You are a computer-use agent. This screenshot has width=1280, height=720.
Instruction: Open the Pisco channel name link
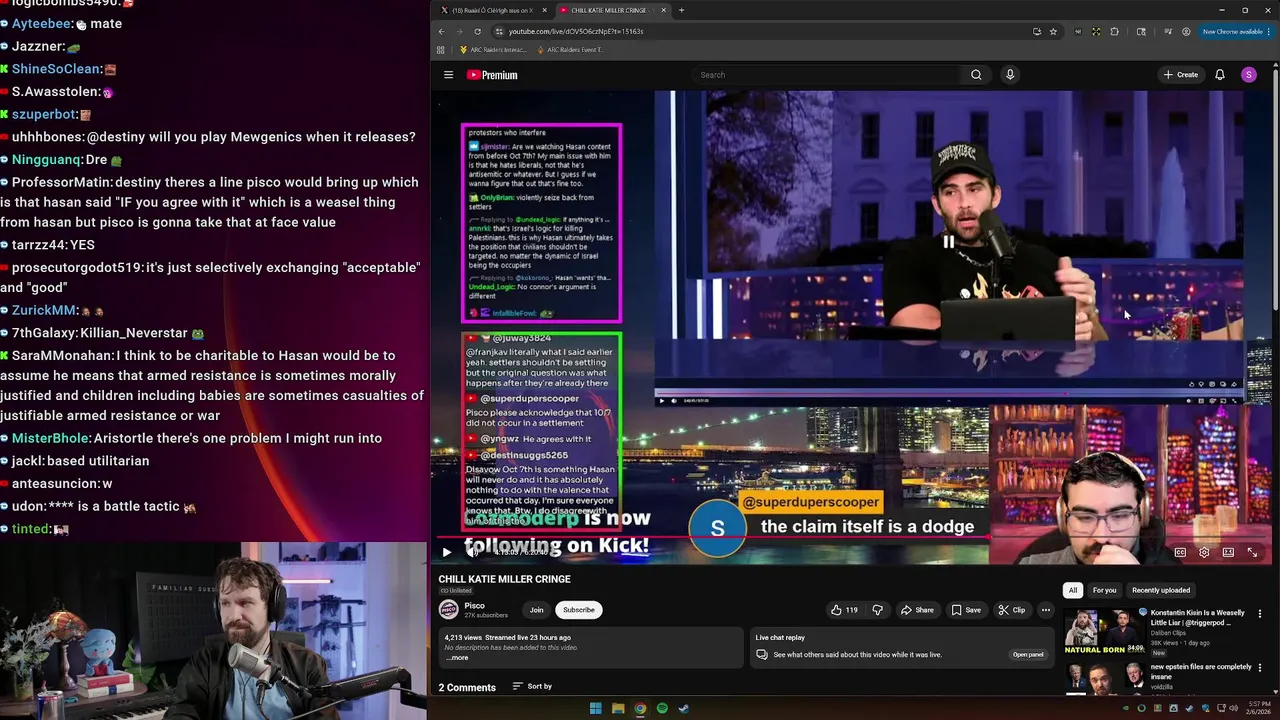tap(475, 605)
